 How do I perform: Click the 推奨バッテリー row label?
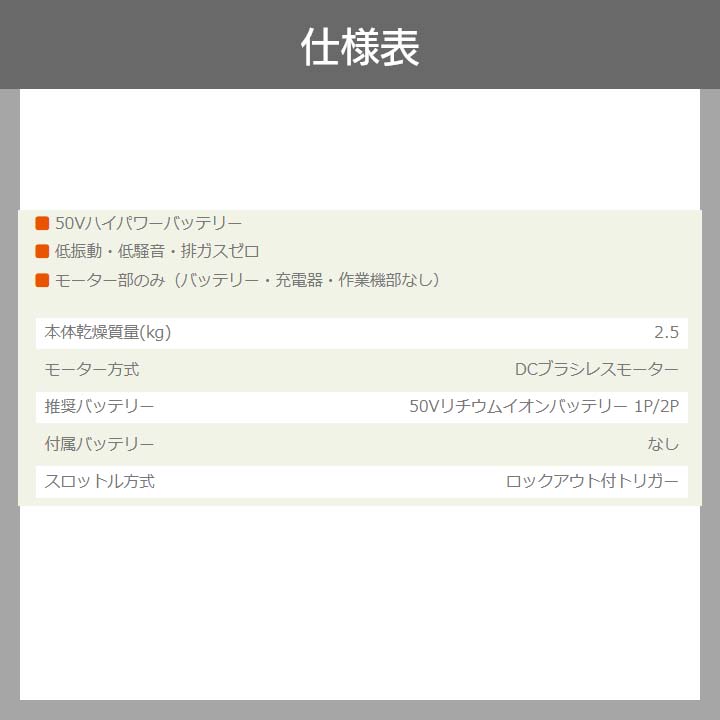click(100, 407)
